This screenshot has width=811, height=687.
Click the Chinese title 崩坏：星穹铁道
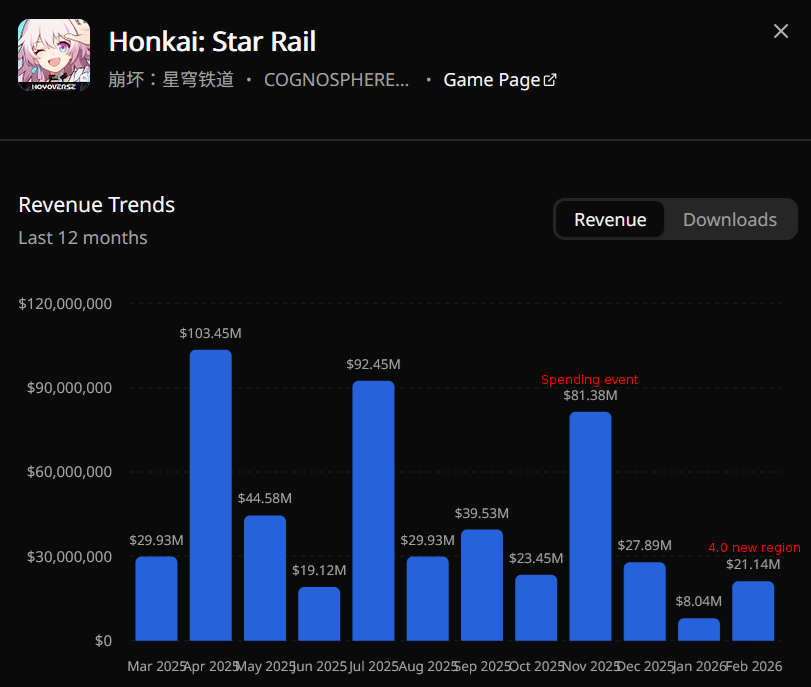(x=171, y=80)
